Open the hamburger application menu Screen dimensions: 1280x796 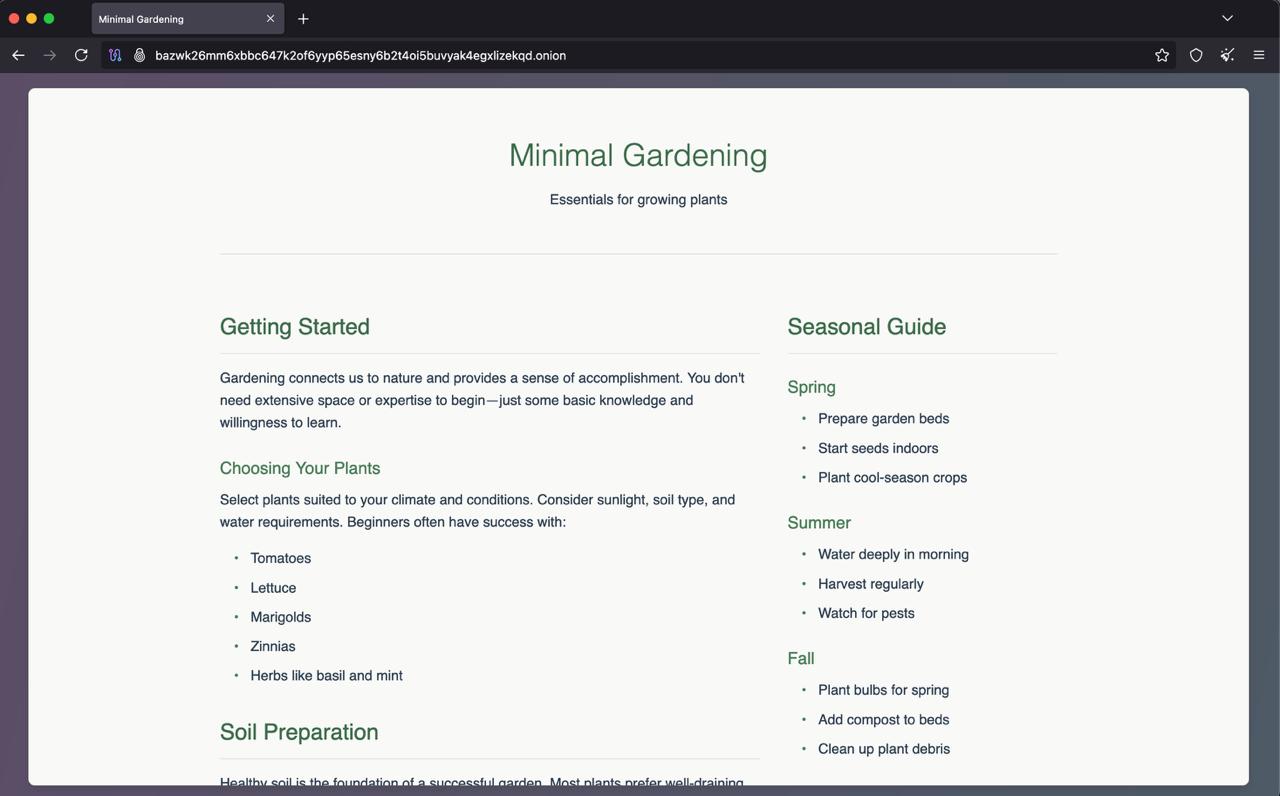pyautogui.click(x=1259, y=55)
